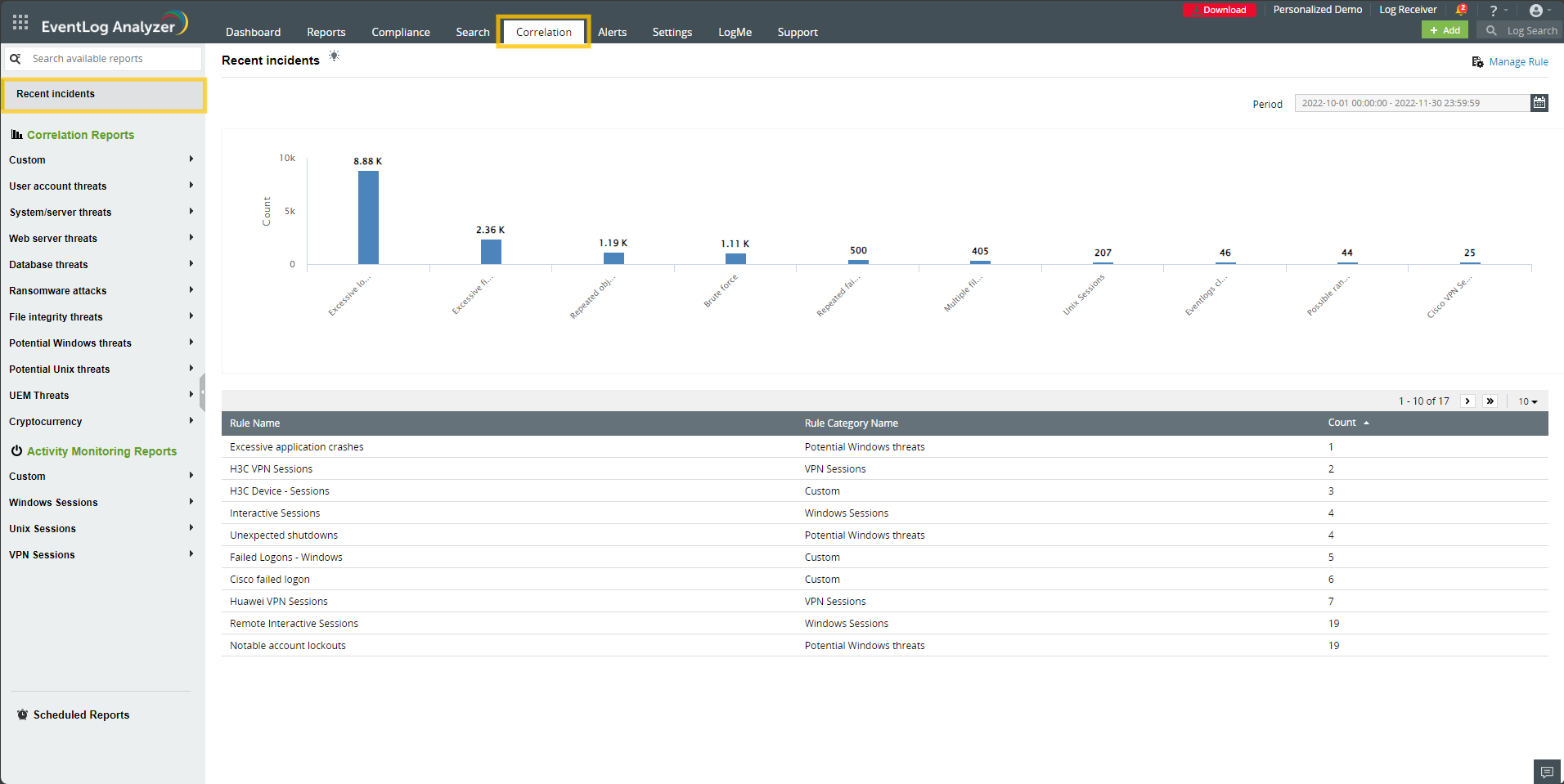Expand VPN Sessions in sidebar
The image size is (1564, 784).
pos(102,555)
